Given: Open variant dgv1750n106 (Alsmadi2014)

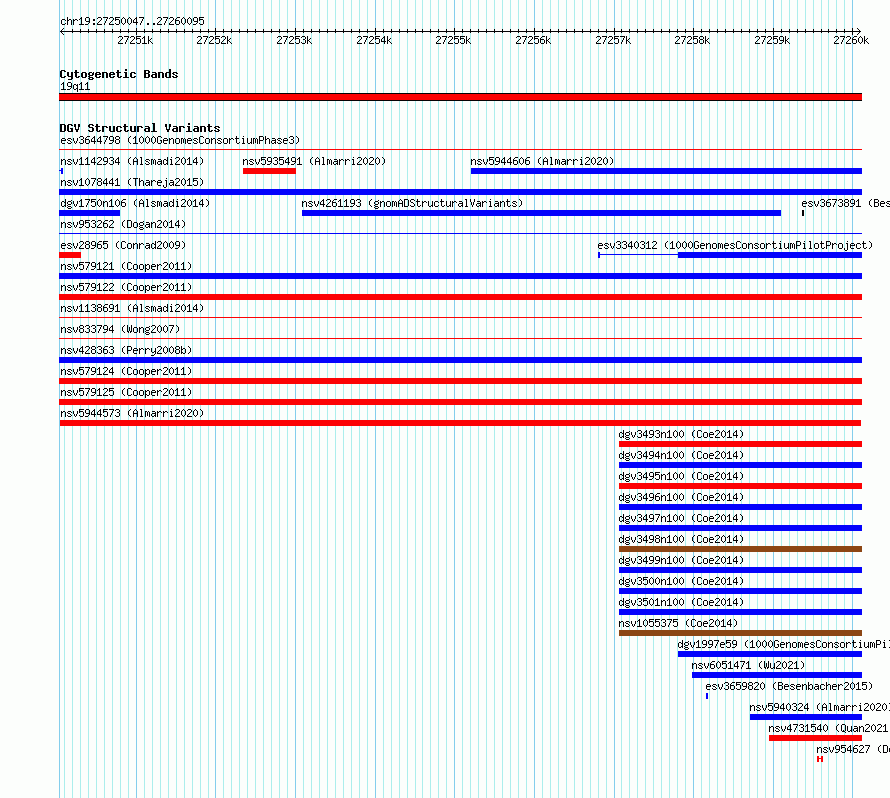Looking at the screenshot, I should tap(135, 203).
